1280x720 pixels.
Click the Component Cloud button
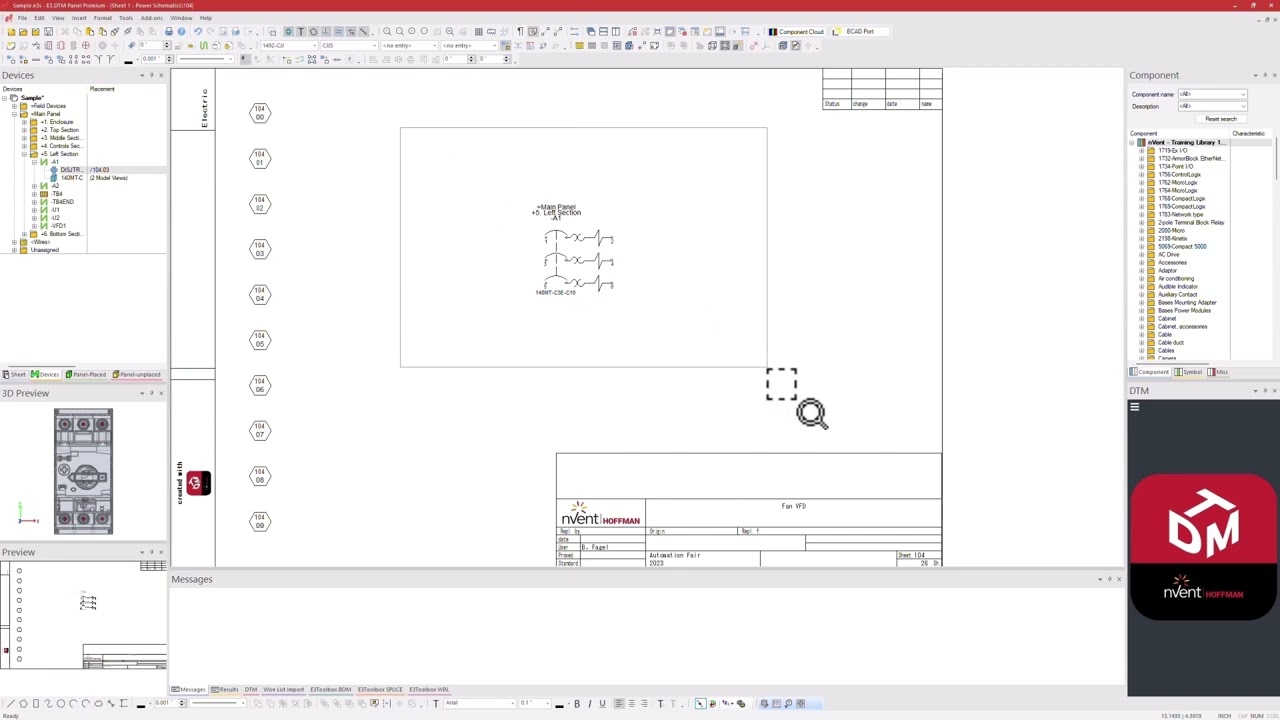point(796,31)
